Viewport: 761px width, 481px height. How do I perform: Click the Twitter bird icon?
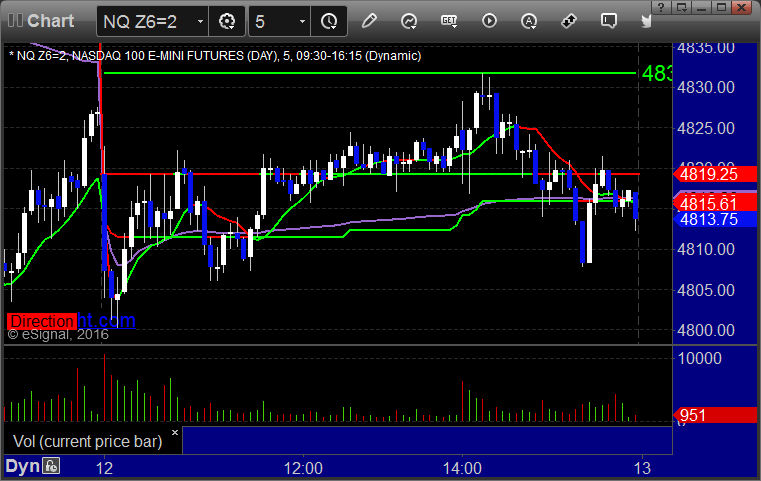pyautogui.click(x=646, y=21)
